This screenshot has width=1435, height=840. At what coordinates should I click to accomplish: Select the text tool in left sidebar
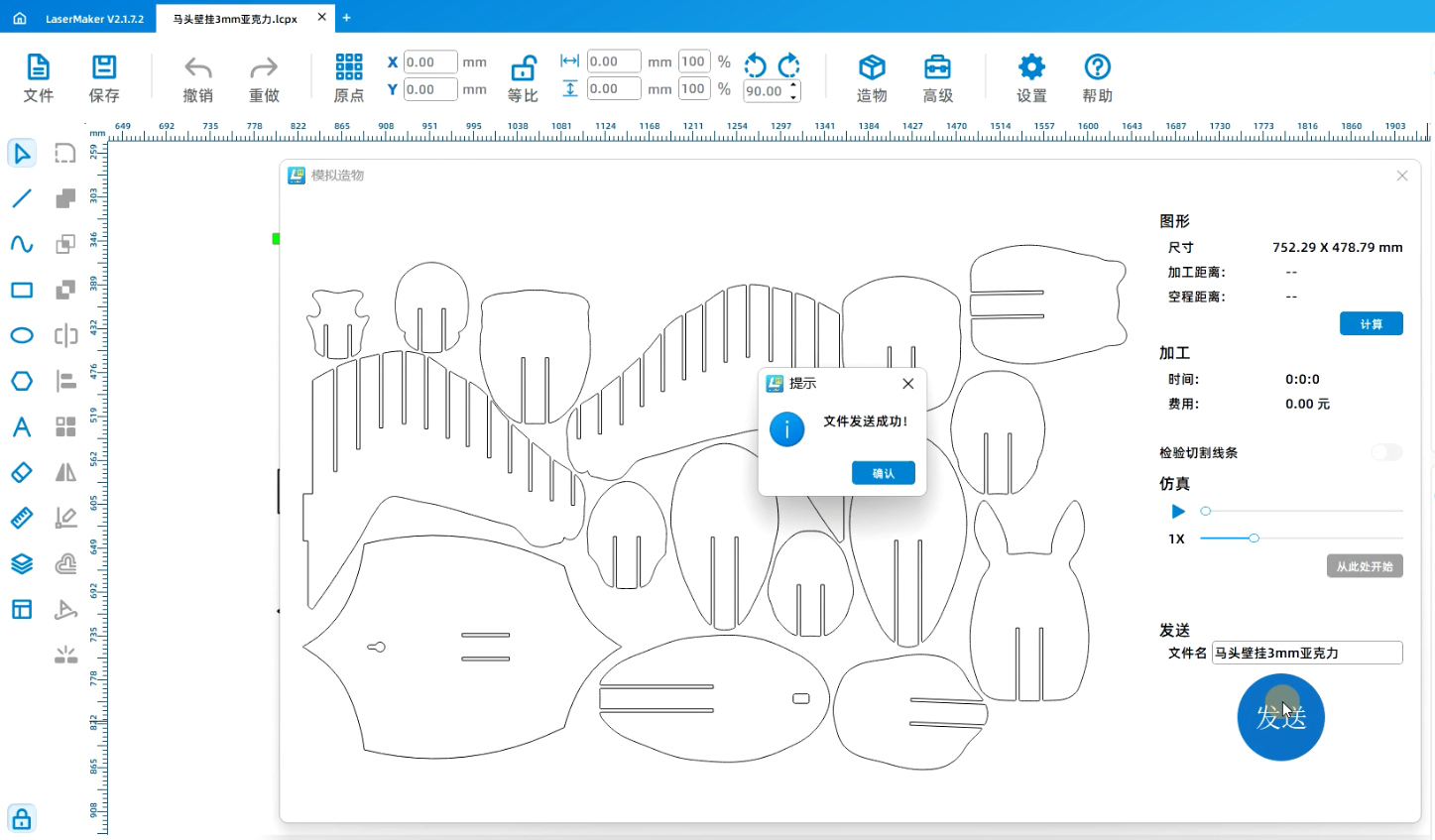(22, 427)
